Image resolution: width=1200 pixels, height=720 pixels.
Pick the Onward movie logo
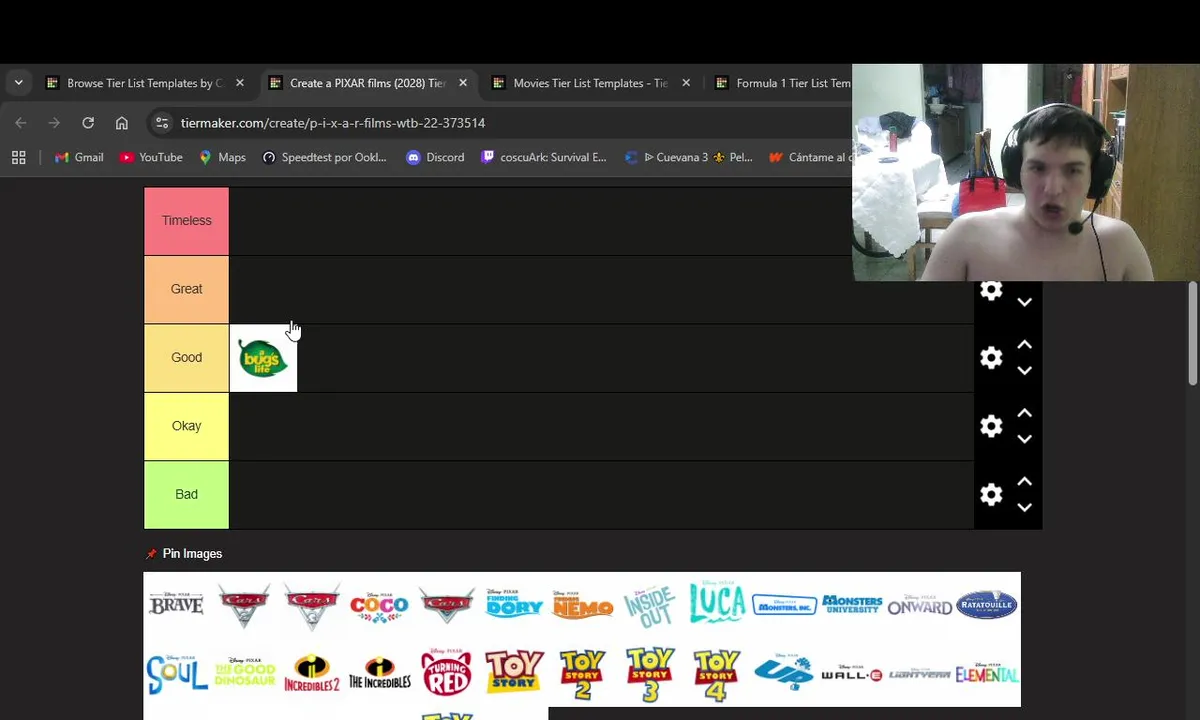pos(920,605)
